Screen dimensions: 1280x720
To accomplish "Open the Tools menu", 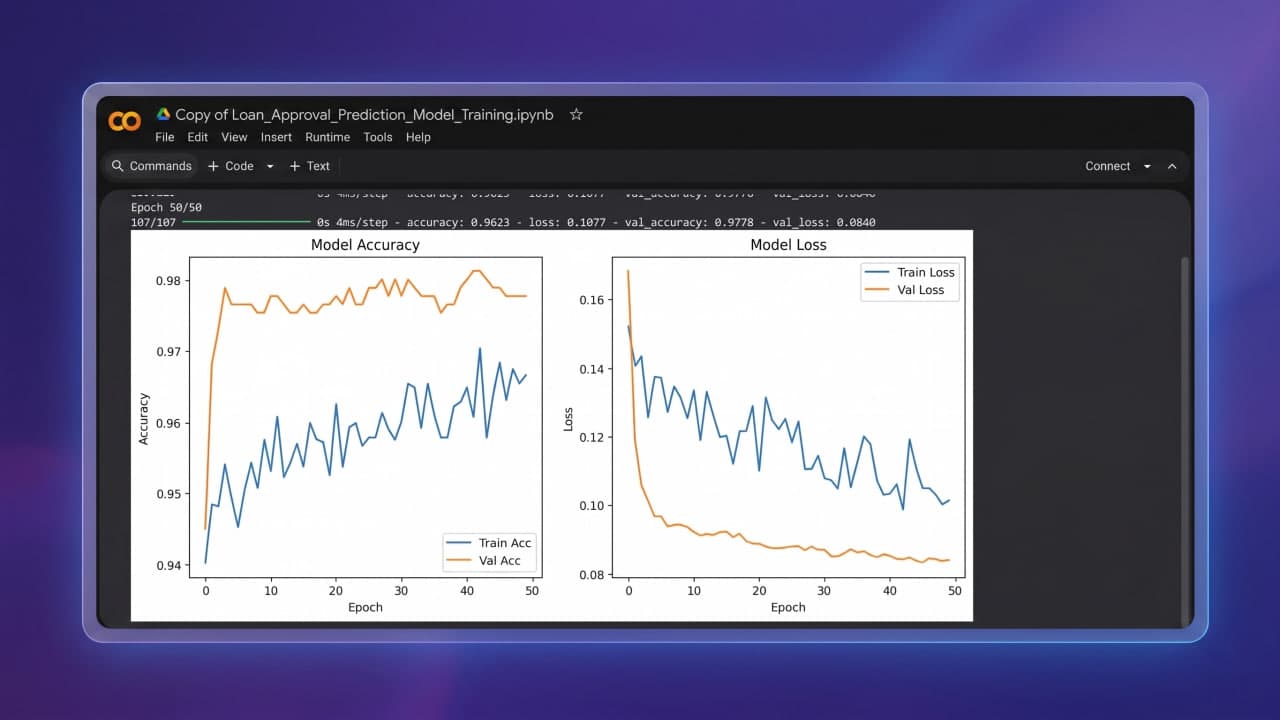I will 378,137.
